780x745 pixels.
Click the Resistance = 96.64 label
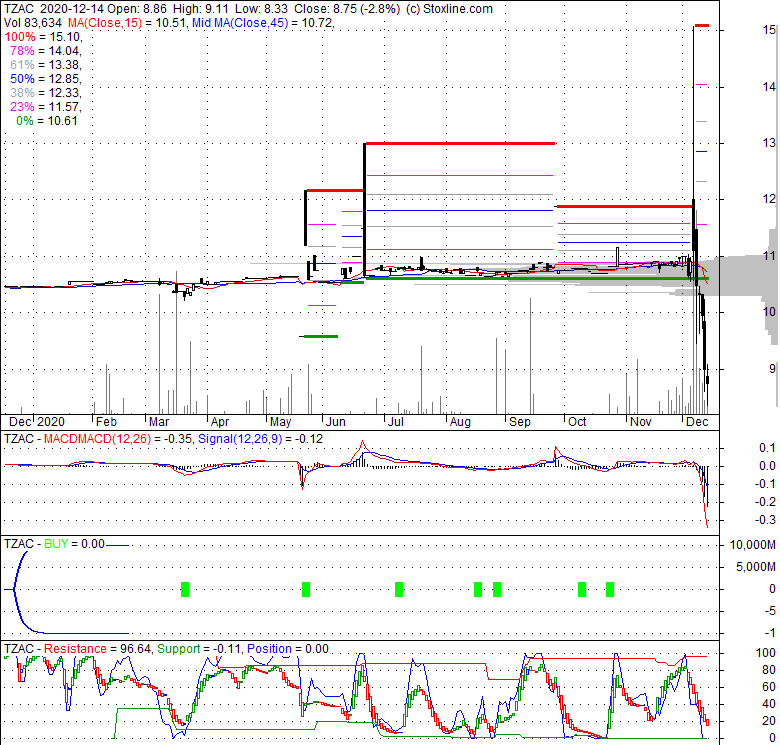(x=98, y=649)
